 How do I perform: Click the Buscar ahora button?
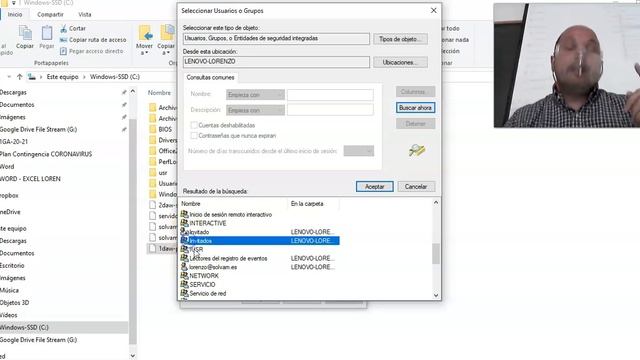[x=415, y=108]
